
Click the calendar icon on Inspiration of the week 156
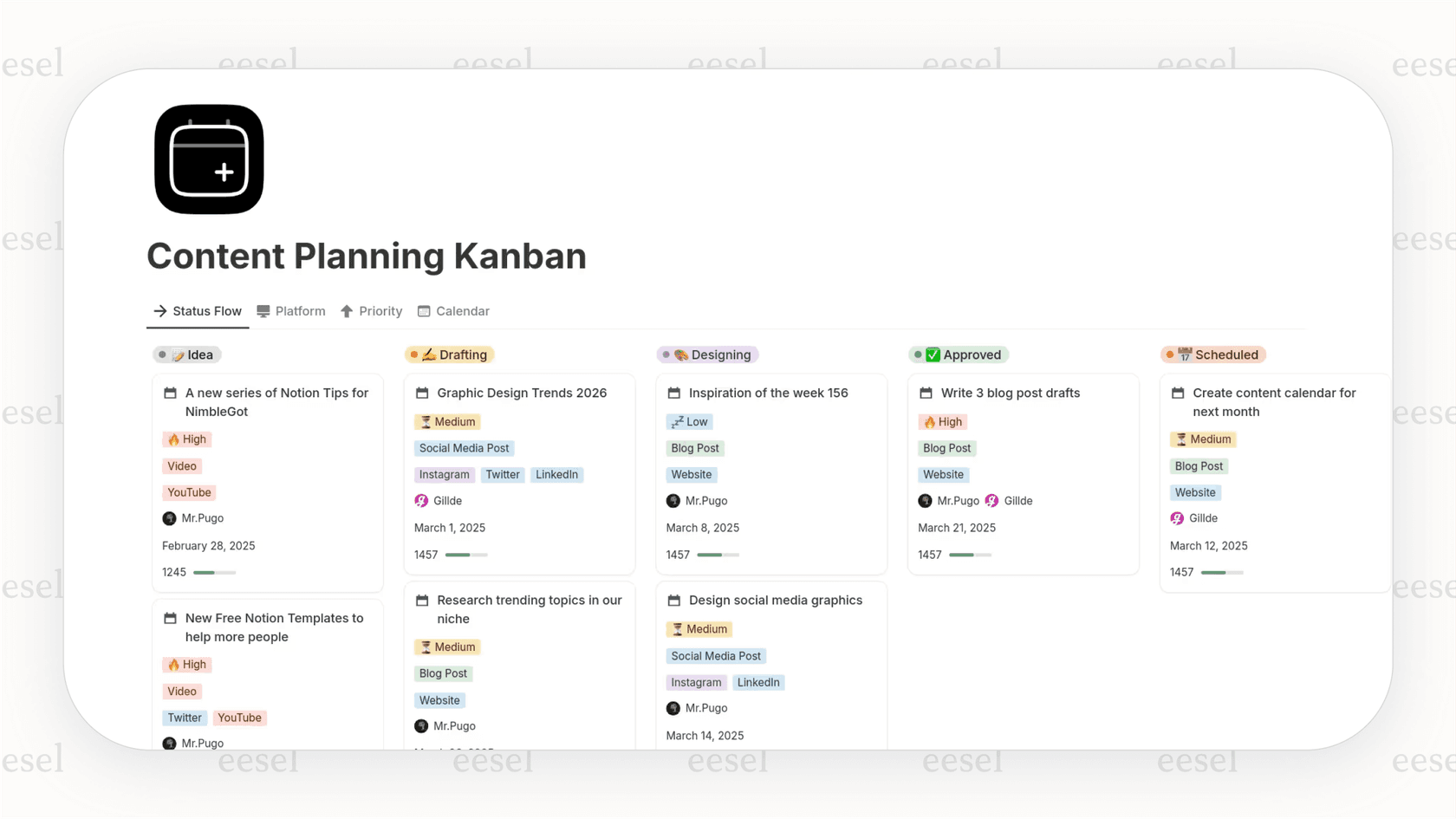(674, 393)
